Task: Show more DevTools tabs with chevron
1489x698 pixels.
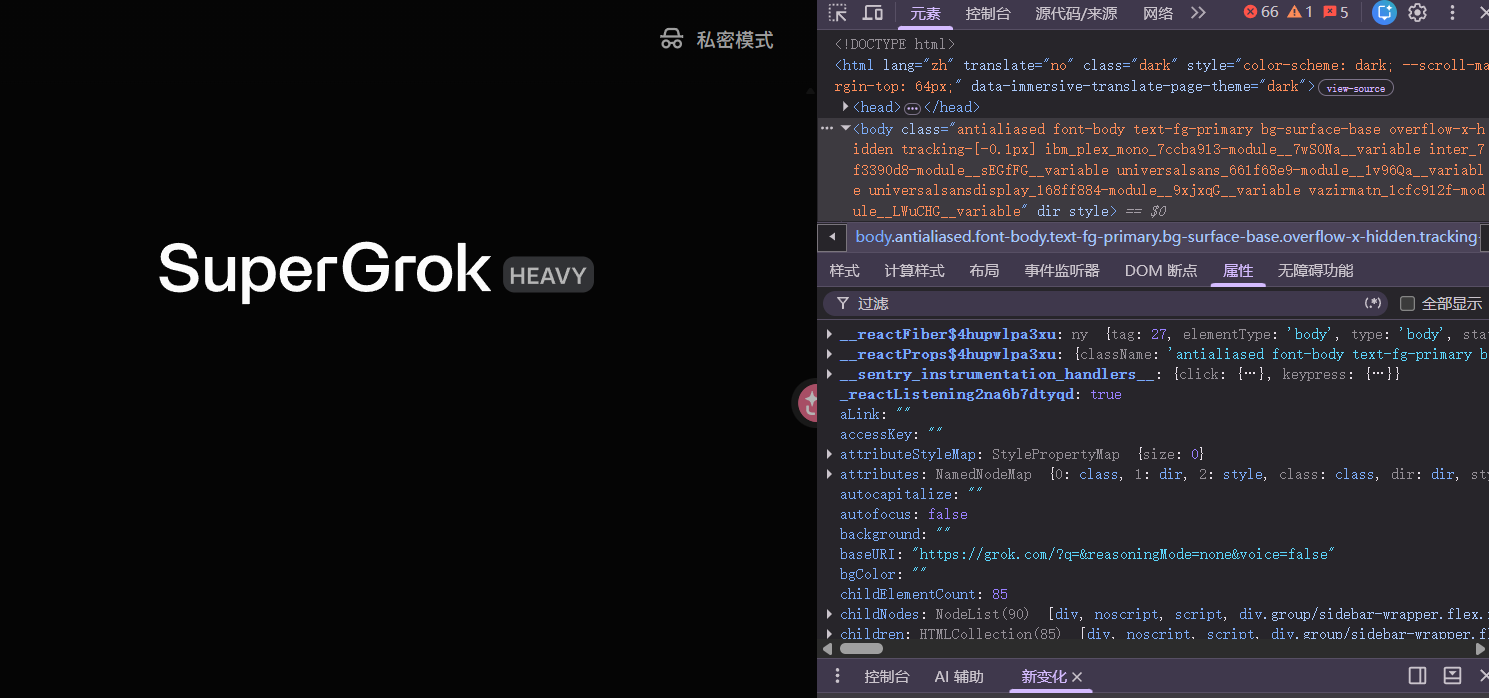Action: [1198, 13]
